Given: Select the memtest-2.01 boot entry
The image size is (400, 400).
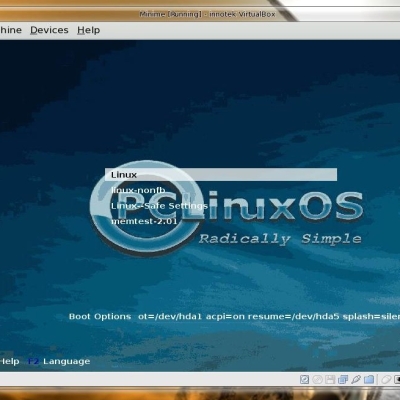Looking at the screenshot, I should click(x=144, y=221).
